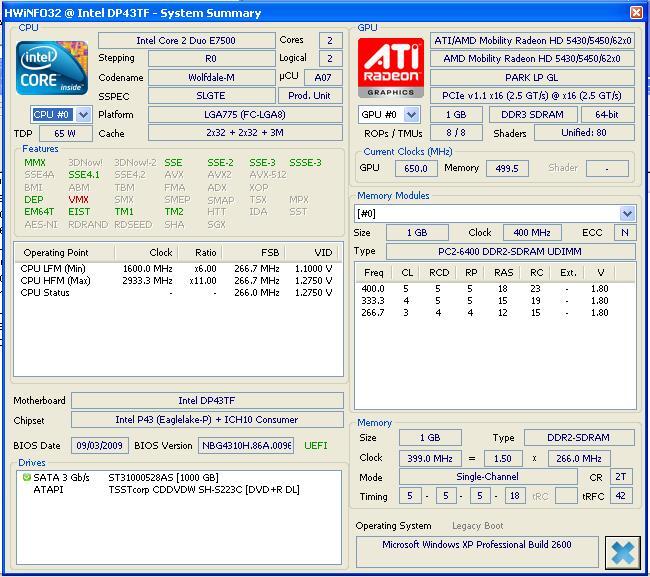
Task: Open the CPU #0 selector dropdown
Action: tap(83, 114)
